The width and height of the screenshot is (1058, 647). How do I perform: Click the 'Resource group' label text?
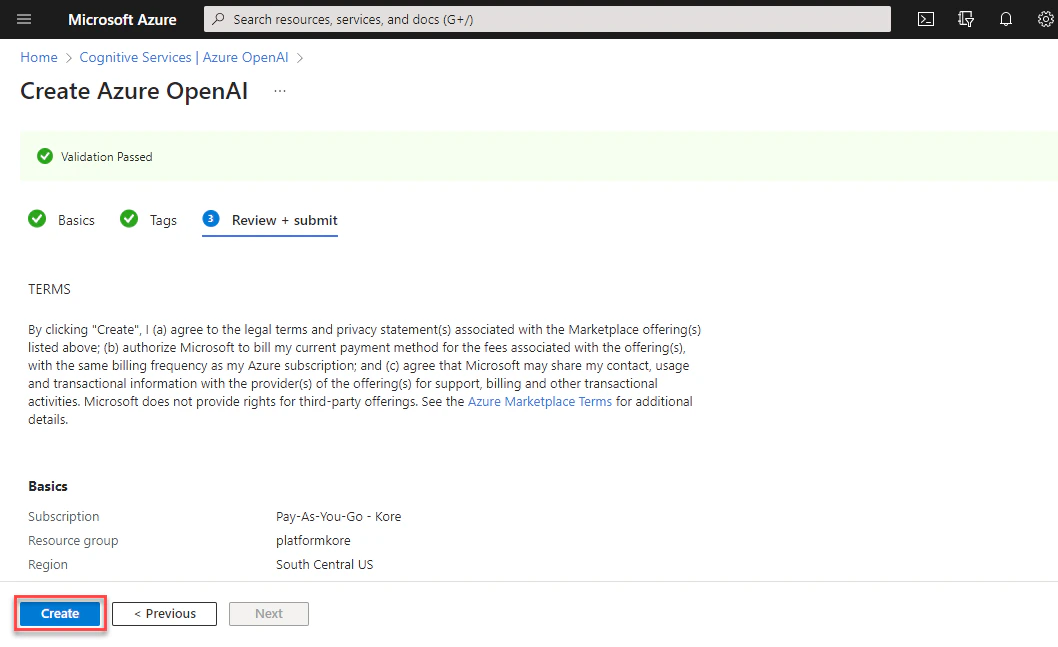click(x=73, y=540)
